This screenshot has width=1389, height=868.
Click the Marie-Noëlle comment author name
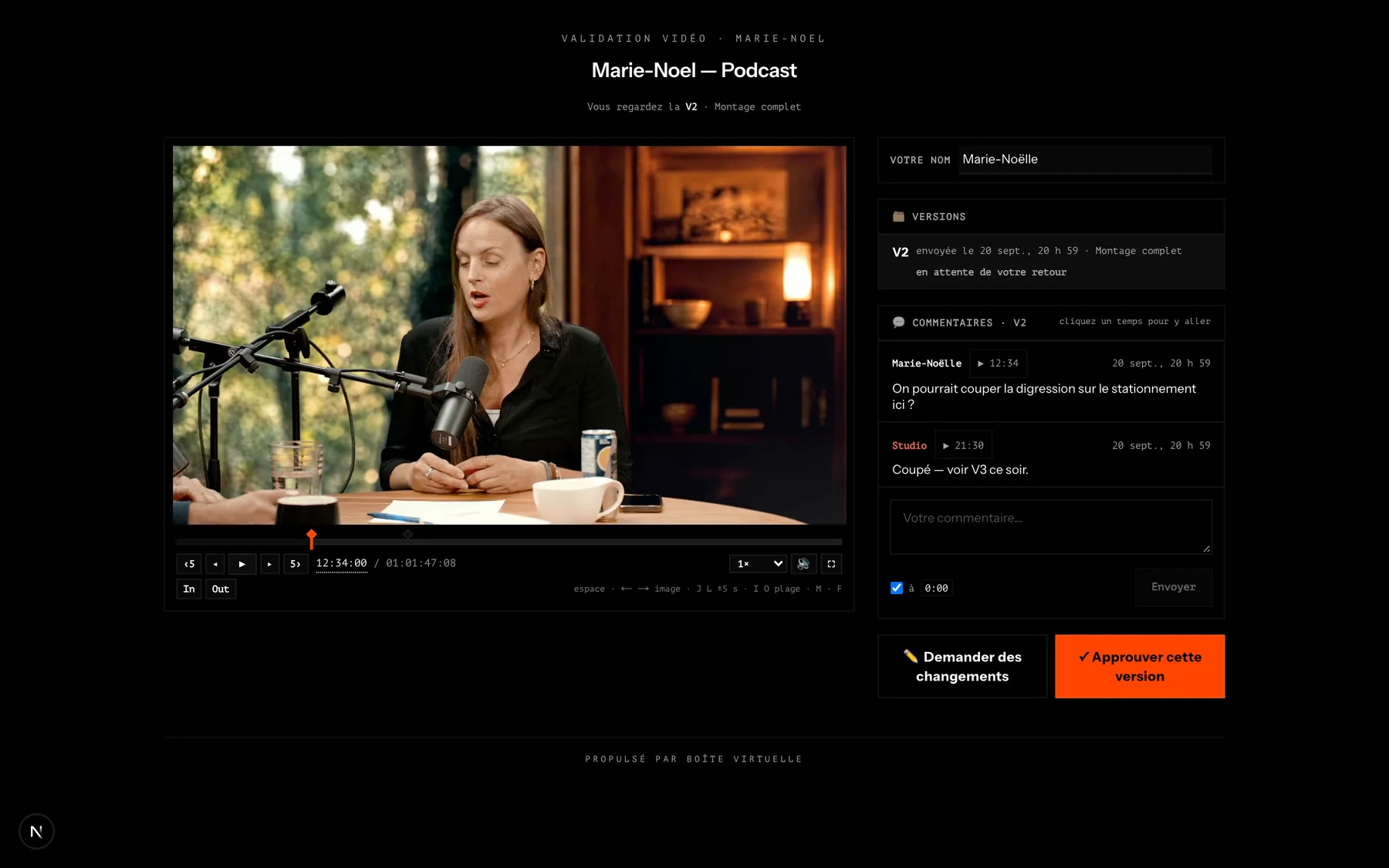[x=927, y=363]
